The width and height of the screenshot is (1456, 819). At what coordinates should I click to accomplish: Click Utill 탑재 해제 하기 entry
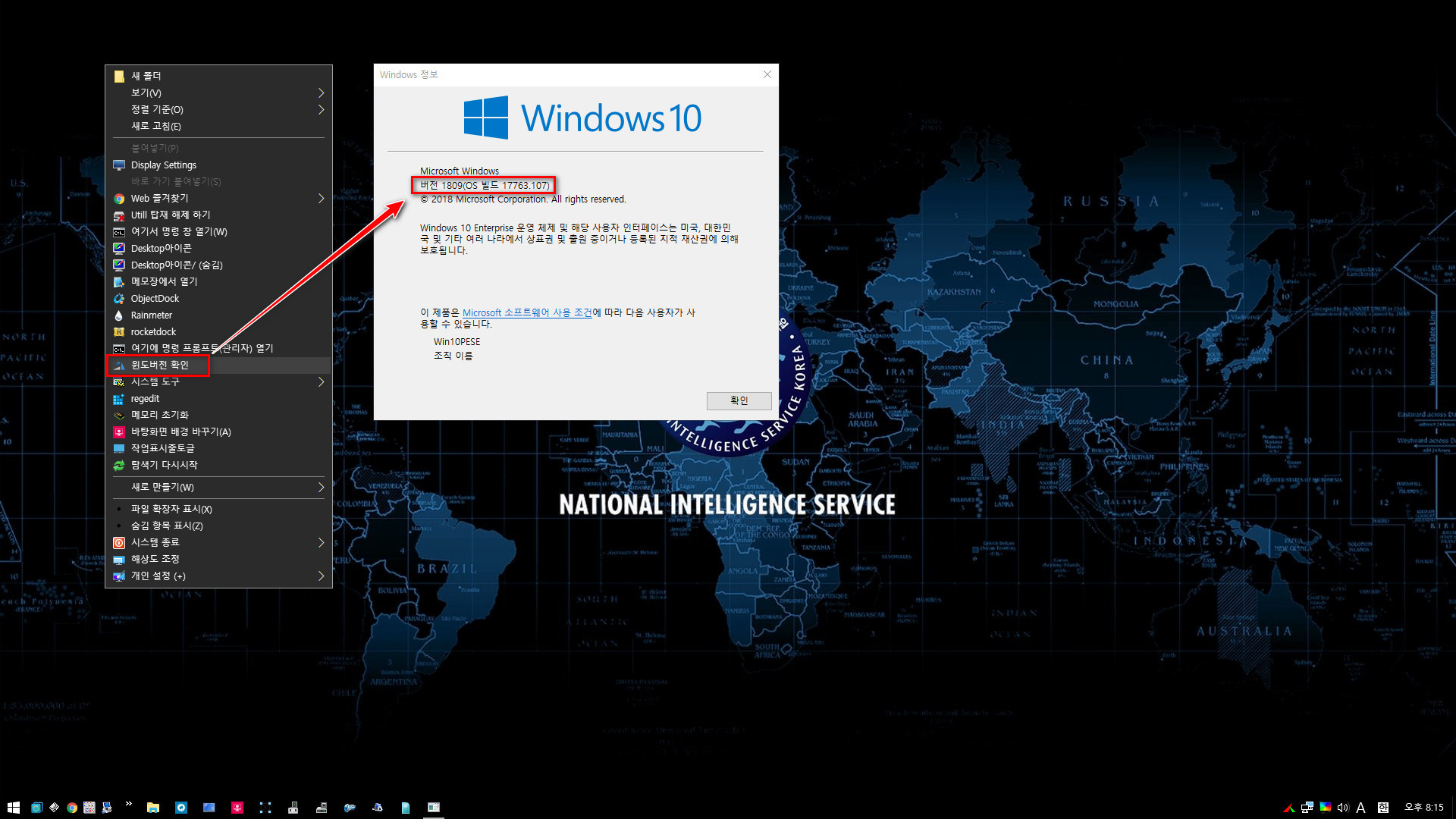(x=218, y=215)
